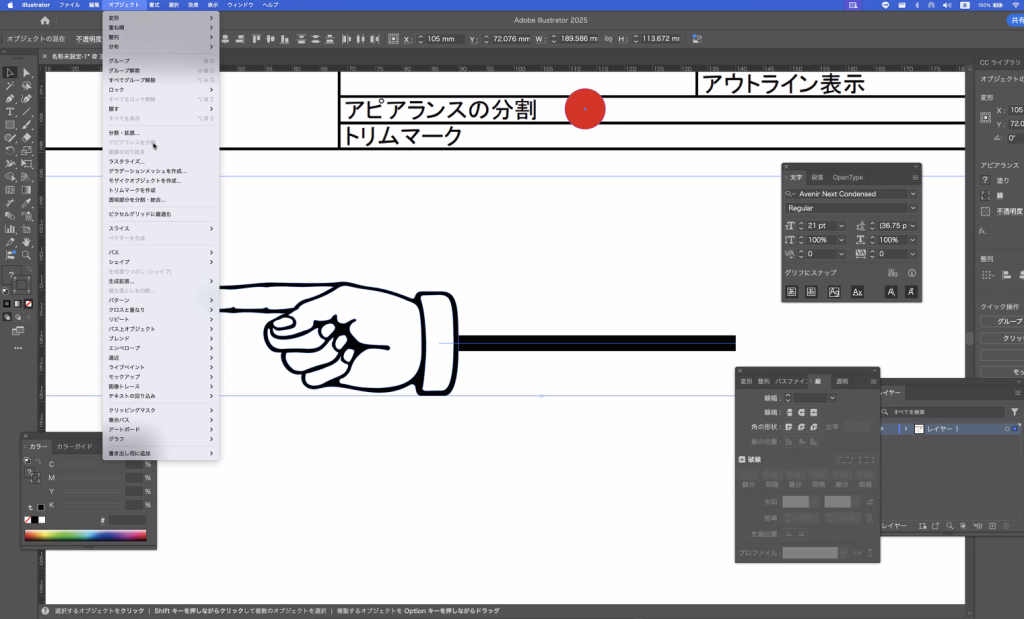
Task: Click the color spectrum bar in カラー panel
Action: 85,535
